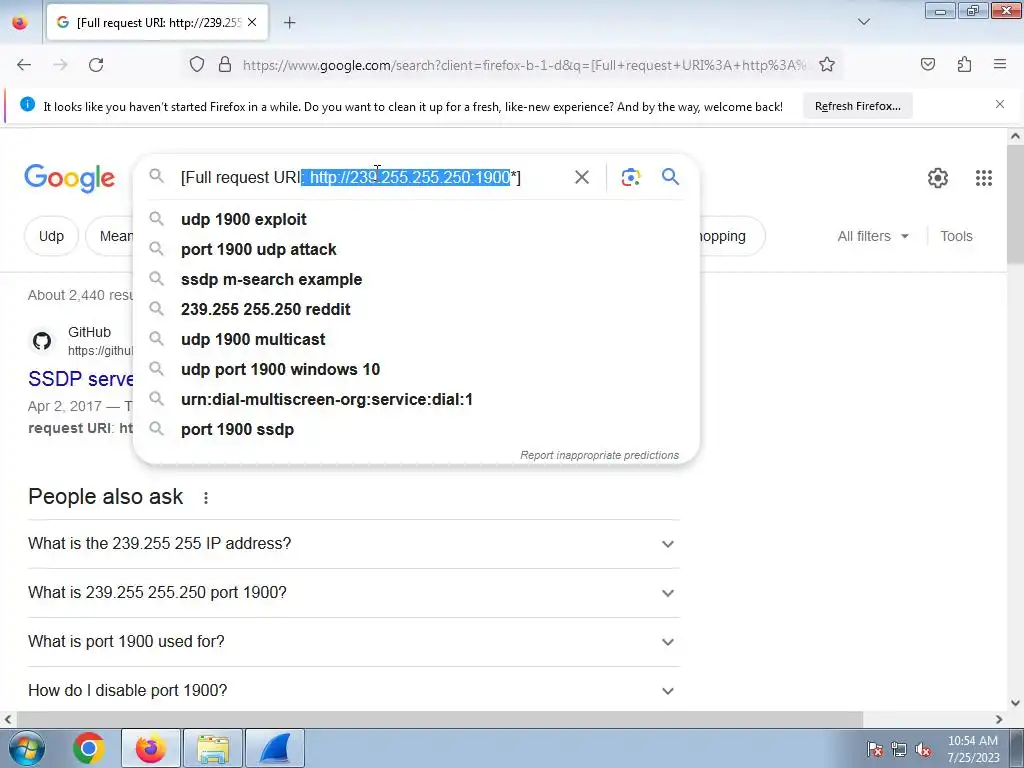The height and width of the screenshot is (768, 1024).
Task: Click the site security padlock icon
Action: pyautogui.click(x=225, y=65)
